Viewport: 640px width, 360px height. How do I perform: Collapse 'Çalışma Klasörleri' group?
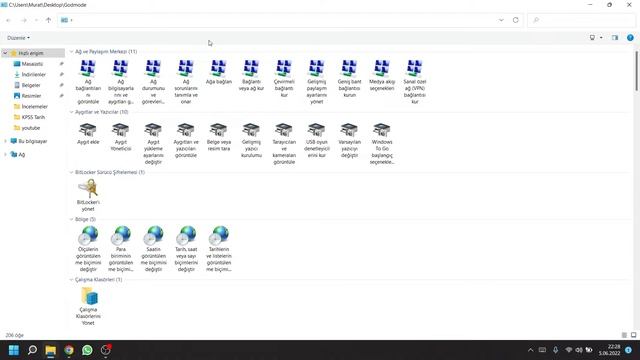(x=71, y=280)
